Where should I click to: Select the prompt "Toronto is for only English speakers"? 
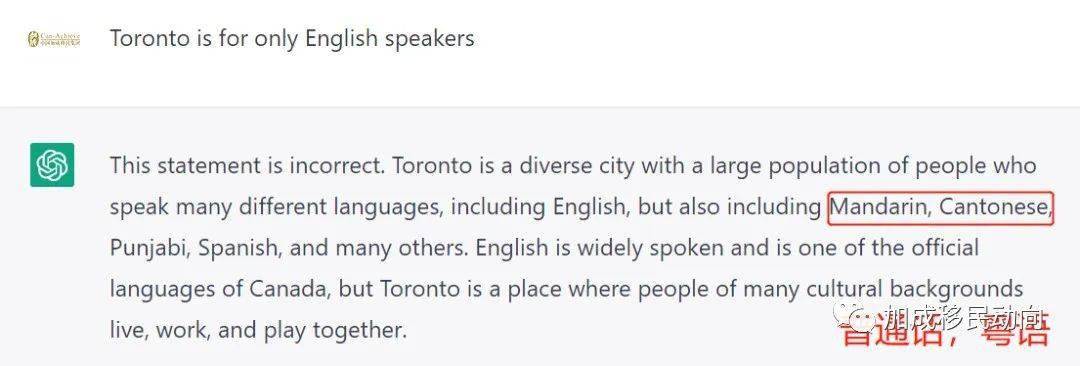[292, 38]
